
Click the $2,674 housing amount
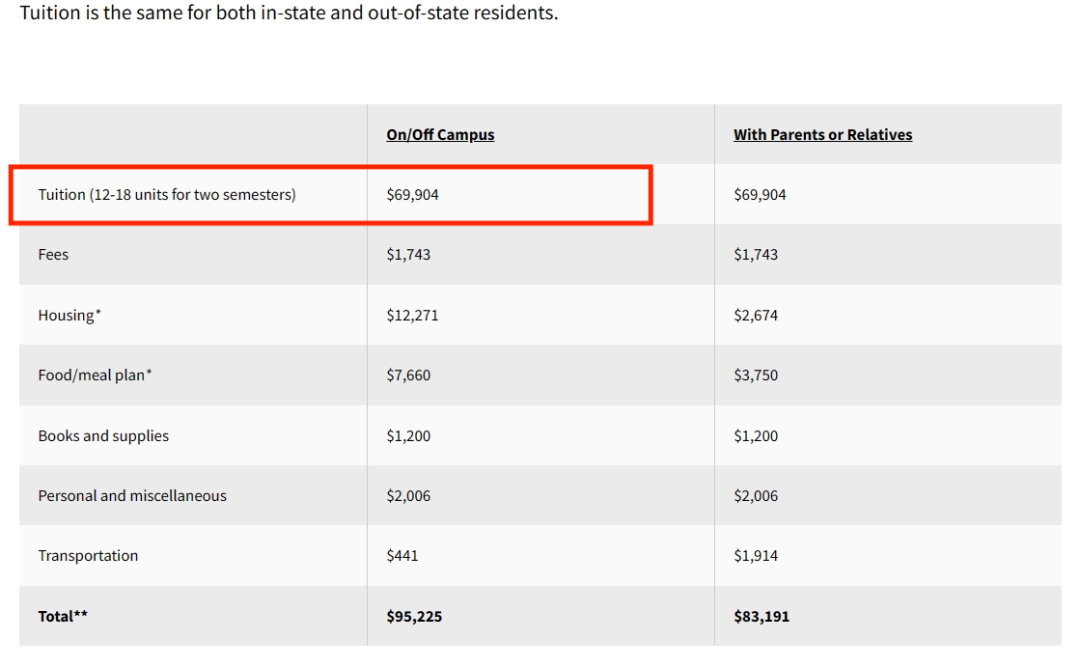click(756, 315)
